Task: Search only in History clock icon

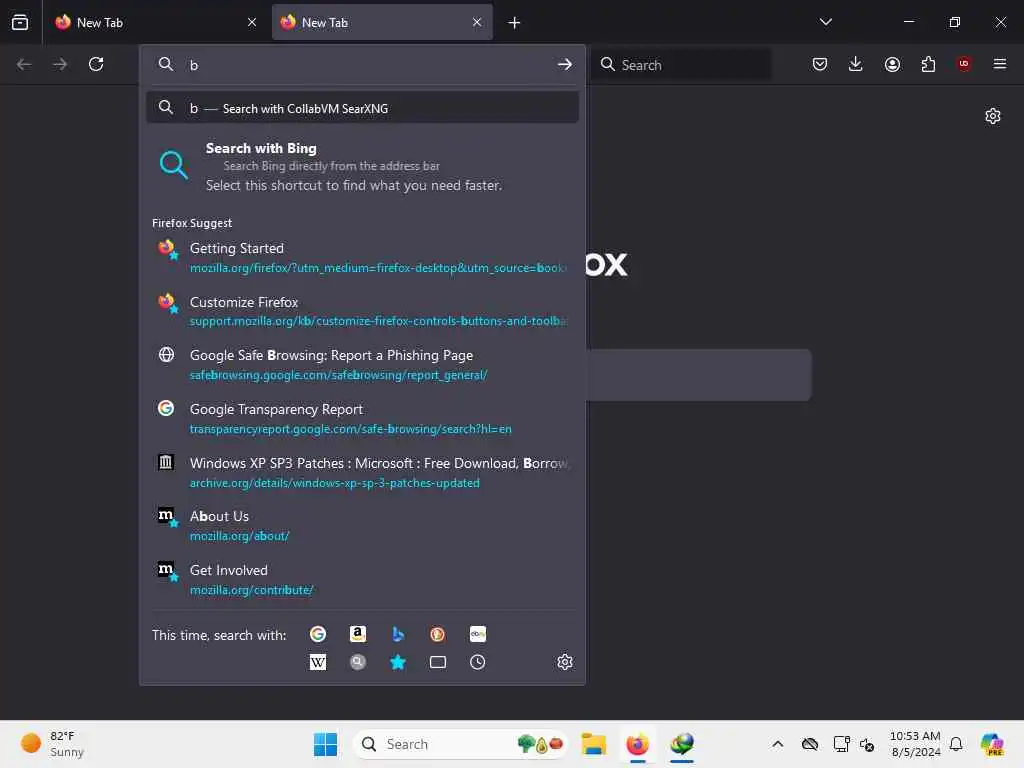Action: [x=477, y=662]
